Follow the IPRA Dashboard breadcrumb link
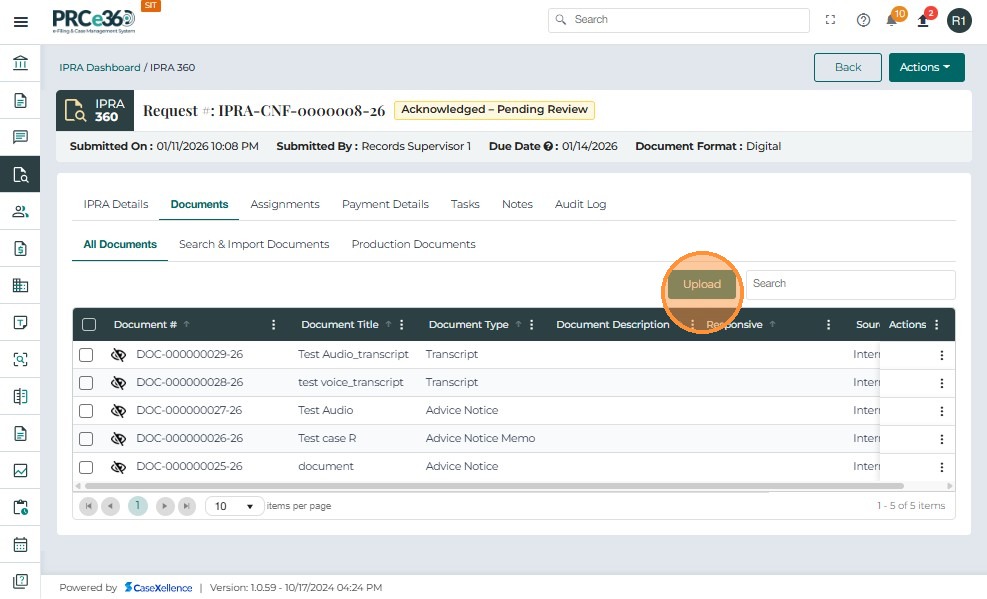987x599 pixels. coord(100,68)
